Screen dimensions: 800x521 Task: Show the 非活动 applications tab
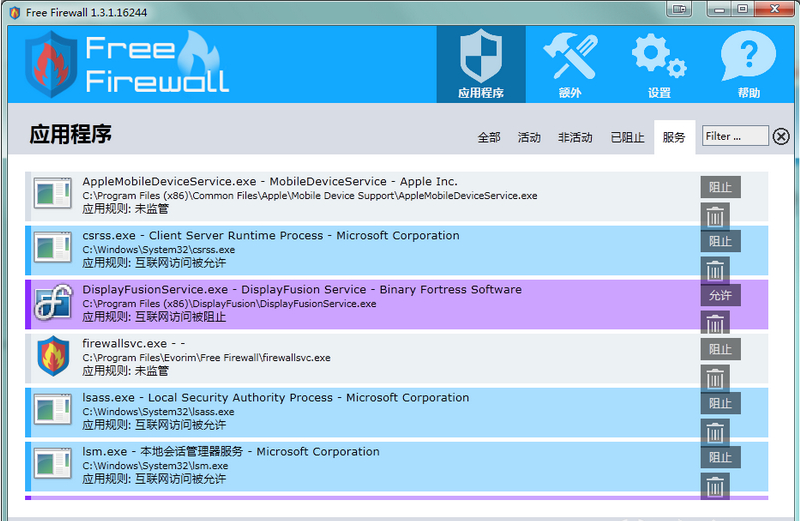point(575,137)
